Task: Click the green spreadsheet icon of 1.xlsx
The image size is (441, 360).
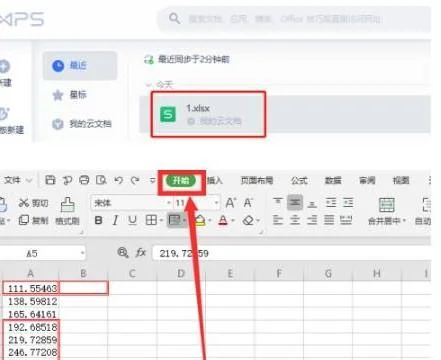Action: (168, 114)
